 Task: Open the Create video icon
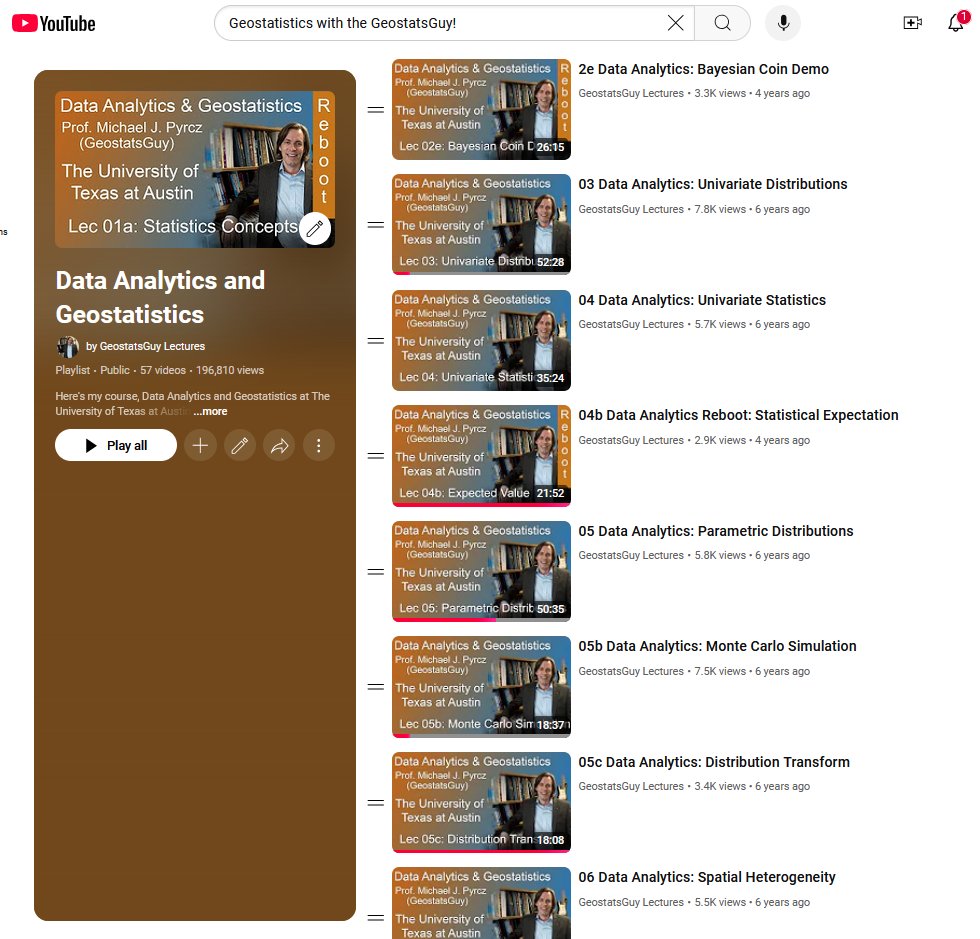912,23
